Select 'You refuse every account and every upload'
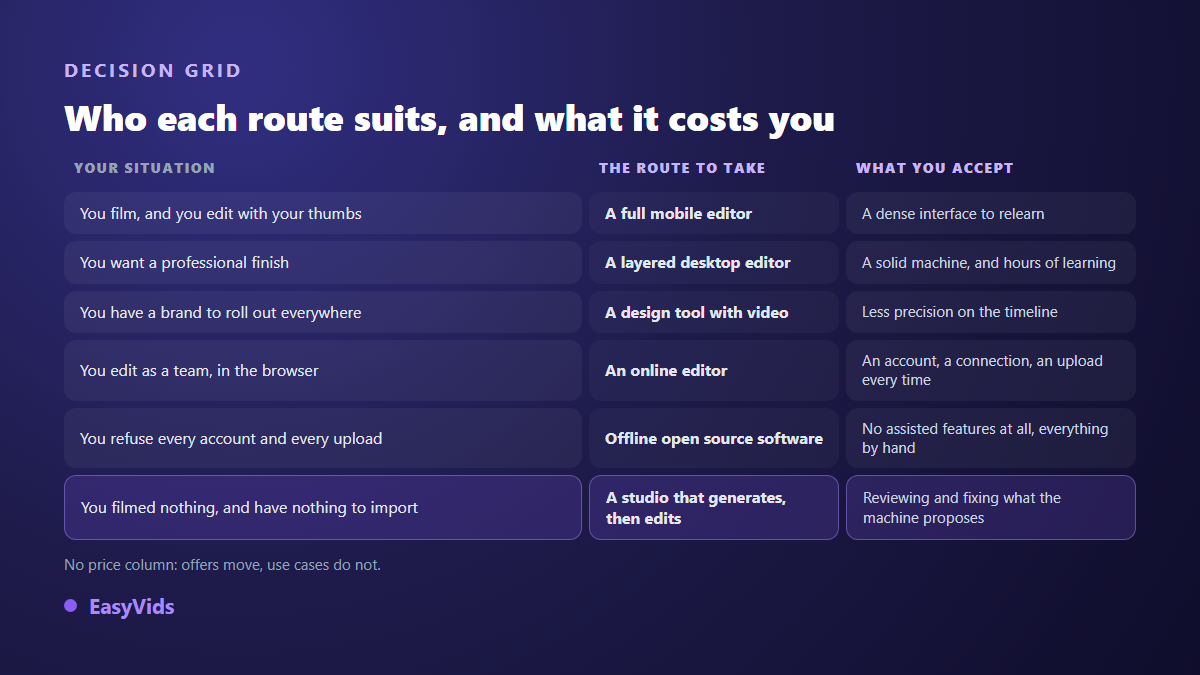Viewport: 1200px width, 675px height. tap(323, 438)
